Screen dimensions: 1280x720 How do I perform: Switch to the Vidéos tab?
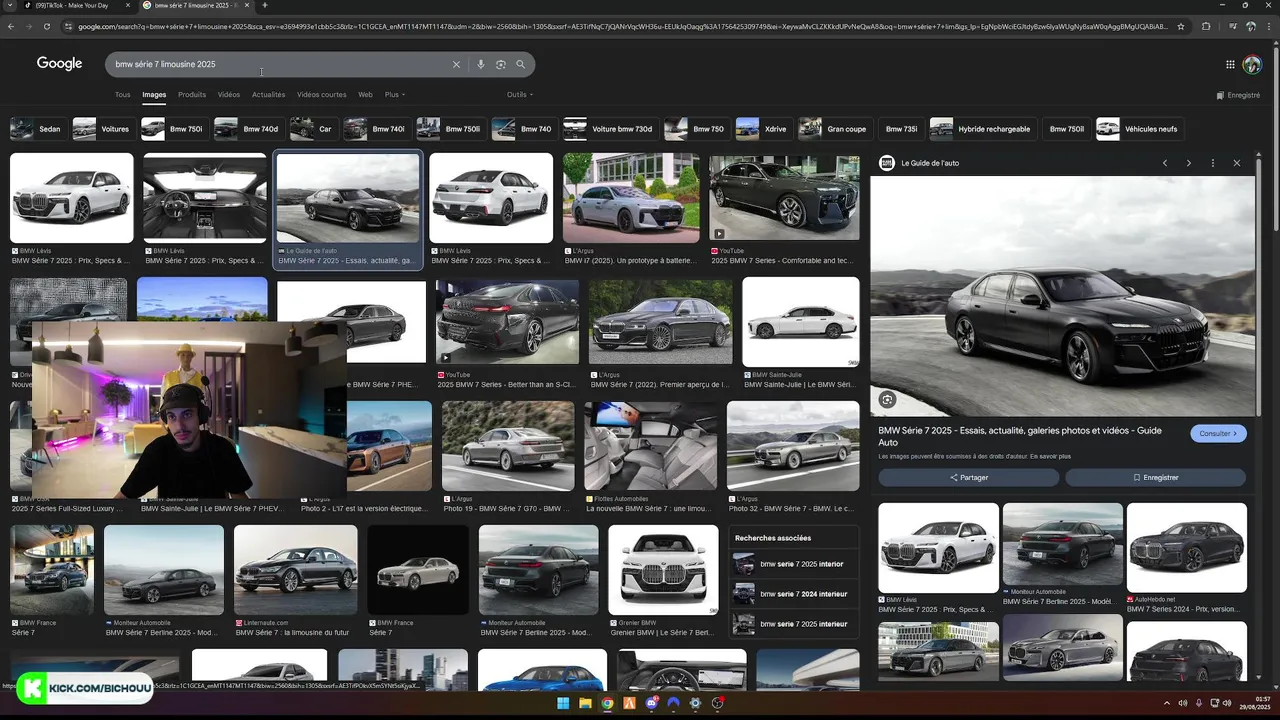pyautogui.click(x=229, y=95)
